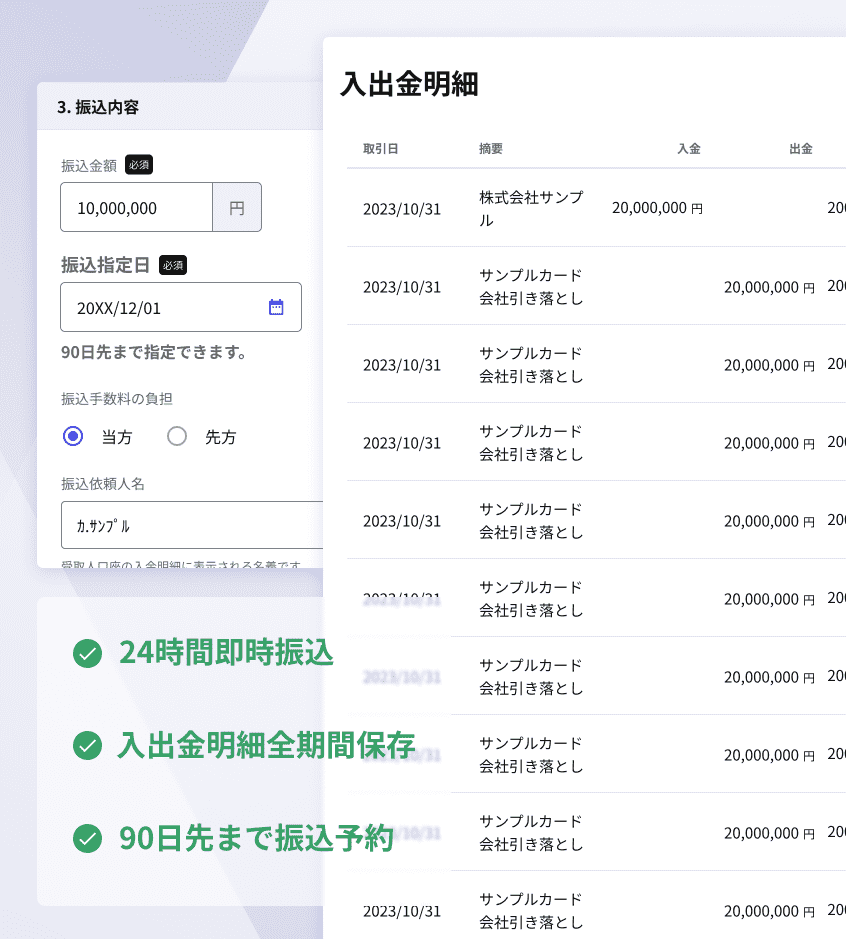
Task: Click 2023/10/31 date in last table row
Action: point(402,911)
